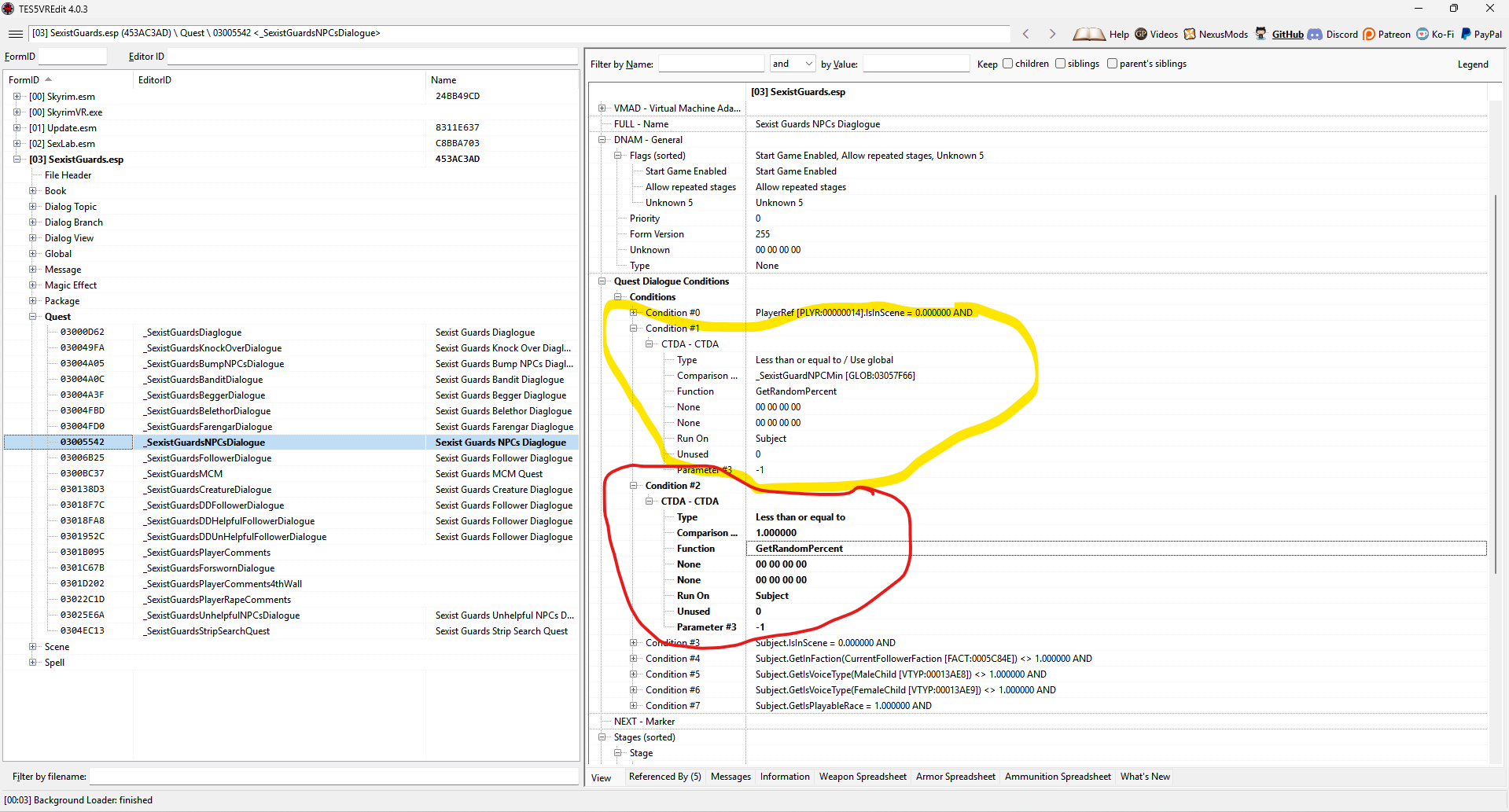Screen dimensions: 1509x812
Task: Click the Filter by Name field
Action: click(711, 64)
